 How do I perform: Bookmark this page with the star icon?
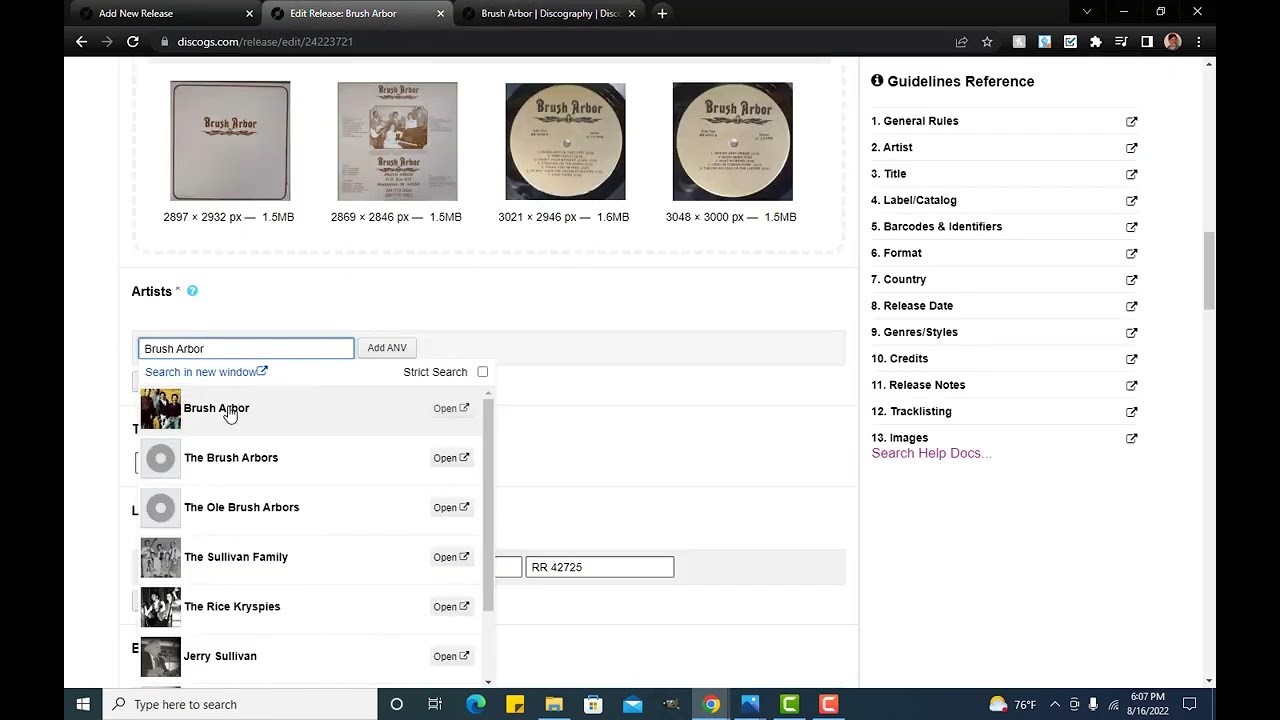pos(987,41)
